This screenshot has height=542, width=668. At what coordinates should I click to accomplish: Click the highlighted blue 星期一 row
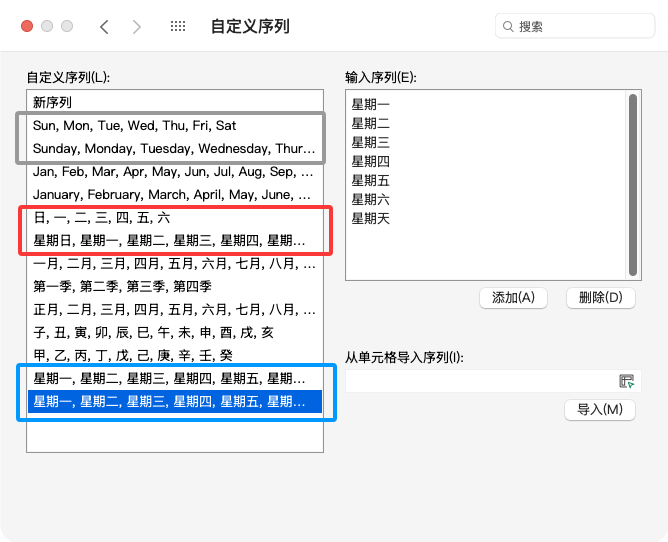(175, 401)
